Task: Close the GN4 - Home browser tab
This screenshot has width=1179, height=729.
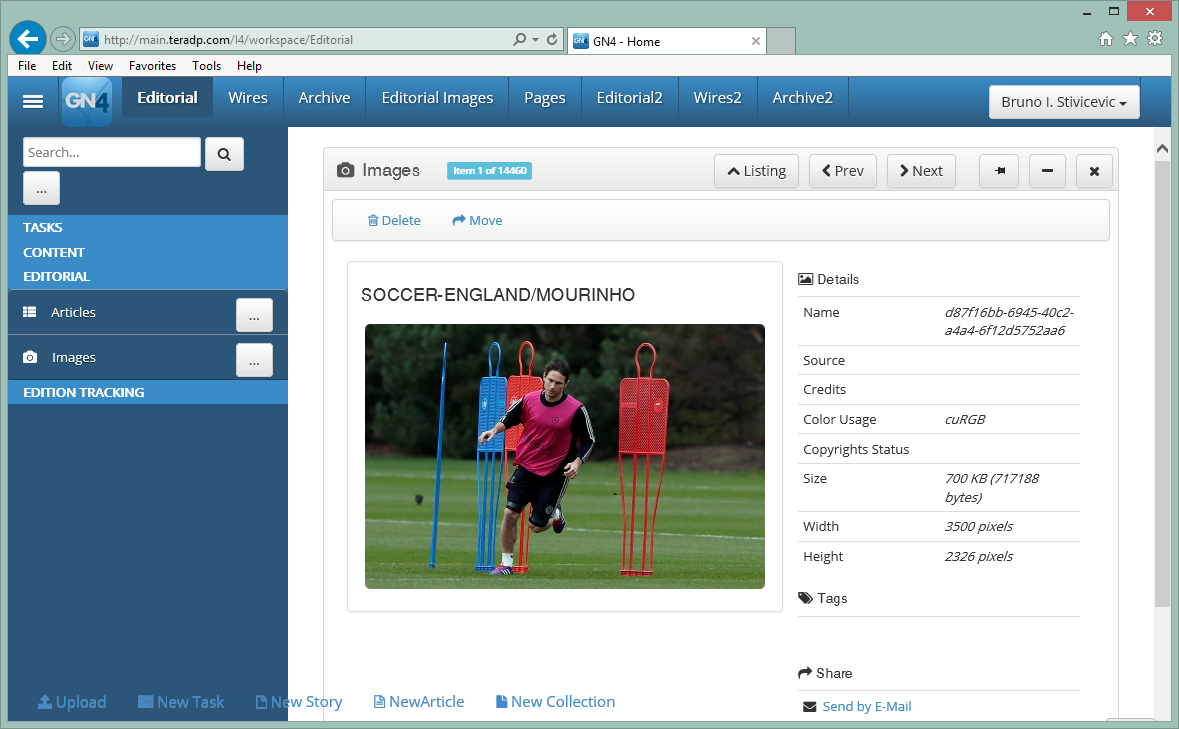Action: (756, 41)
